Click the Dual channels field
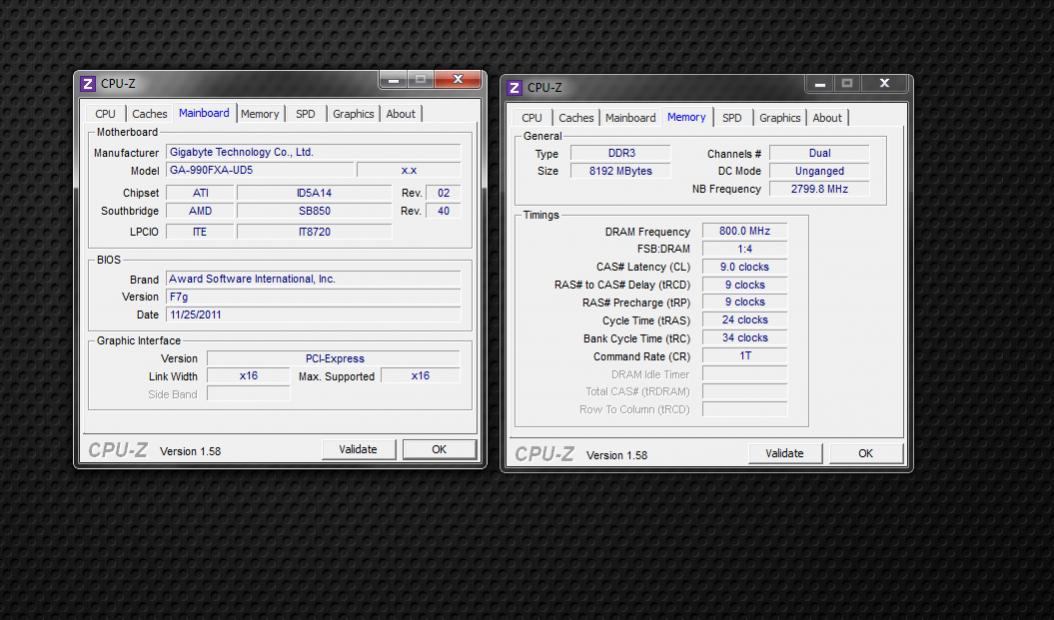The height and width of the screenshot is (620, 1054). (x=819, y=153)
